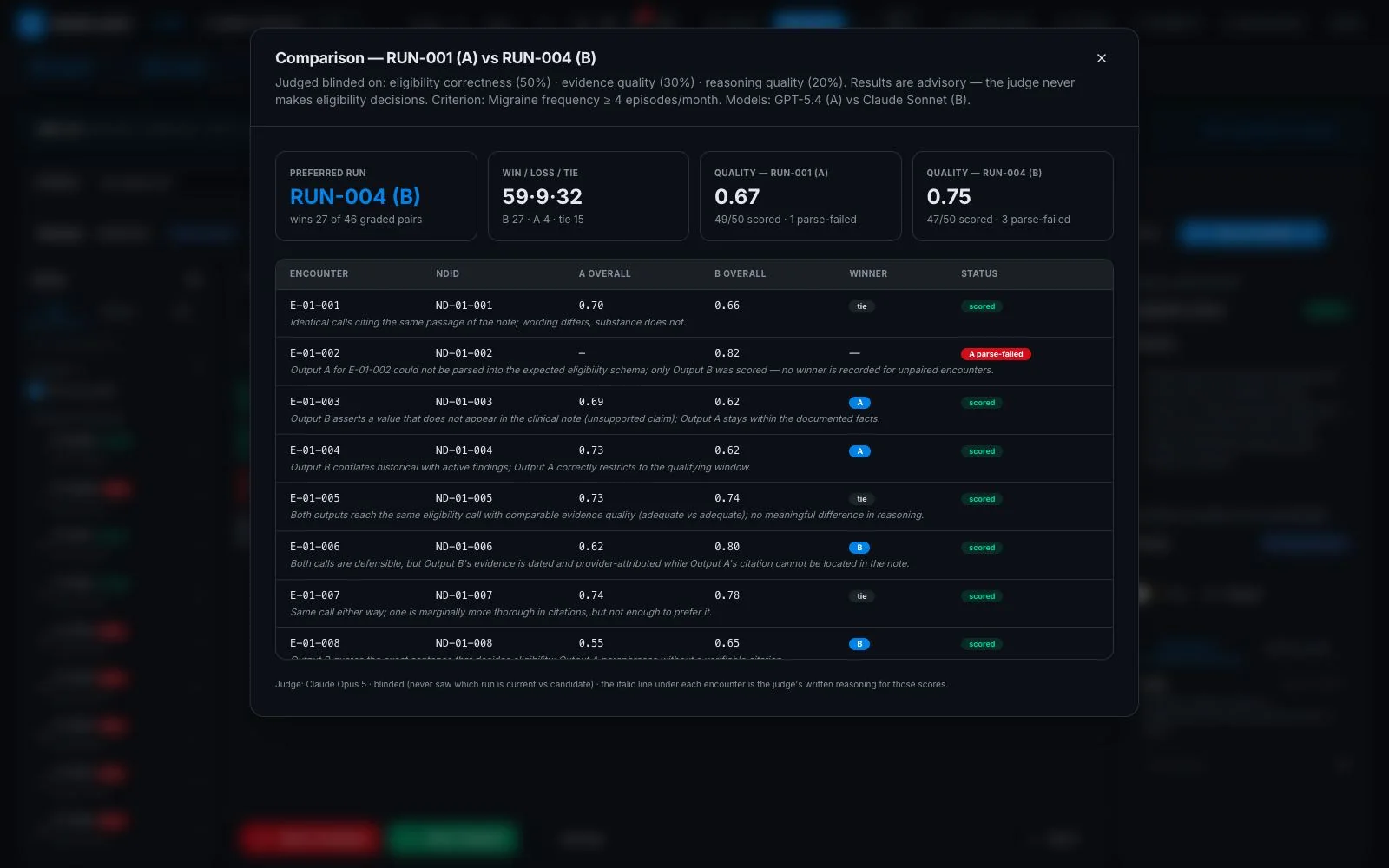Click the 59·9·32 win/loss/tie figure
1389x868 pixels.
click(x=543, y=196)
